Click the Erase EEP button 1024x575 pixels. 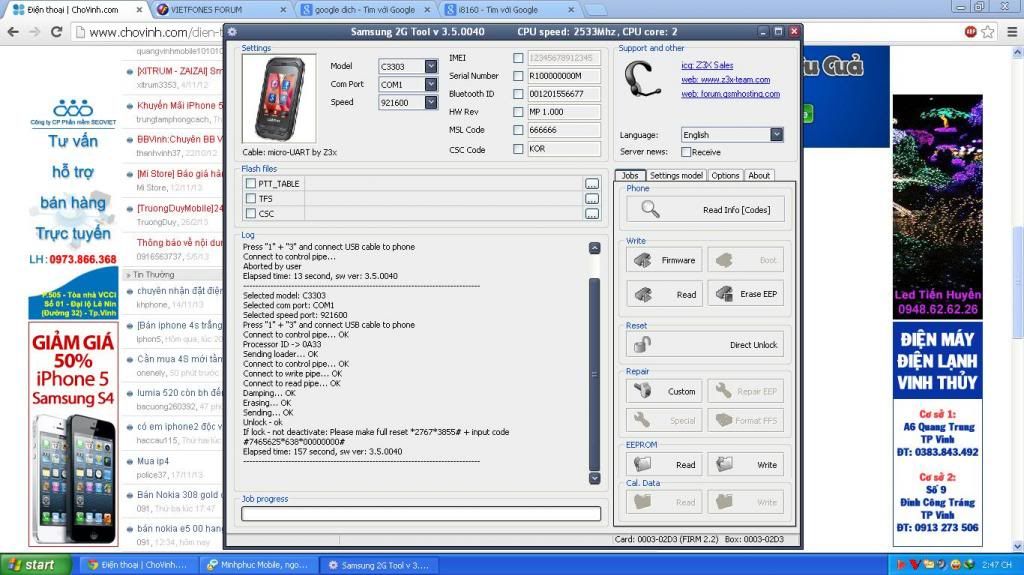(x=745, y=294)
